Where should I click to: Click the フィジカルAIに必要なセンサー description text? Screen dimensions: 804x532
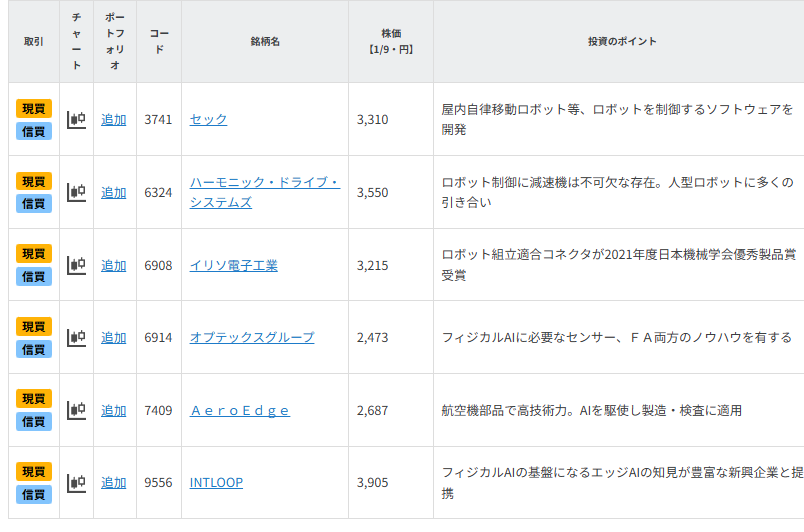coord(616,338)
